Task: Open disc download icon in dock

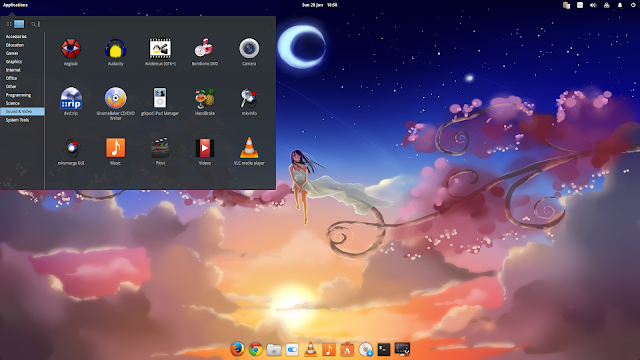Action: pos(366,349)
